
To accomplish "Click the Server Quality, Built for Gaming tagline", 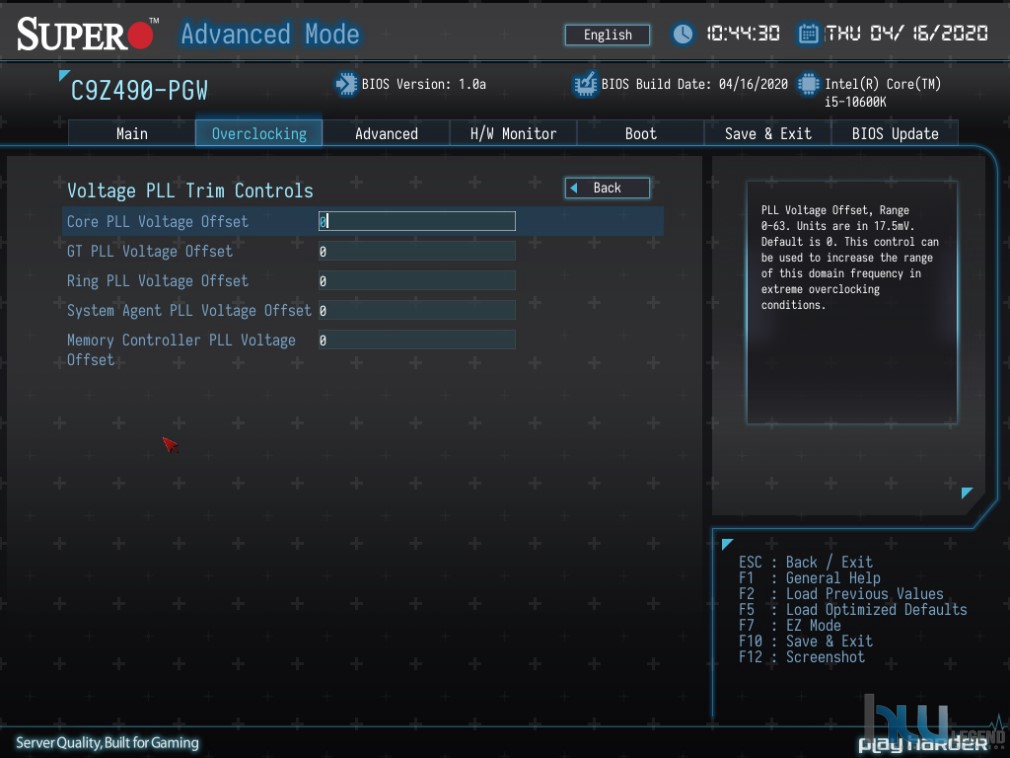I will [108, 743].
